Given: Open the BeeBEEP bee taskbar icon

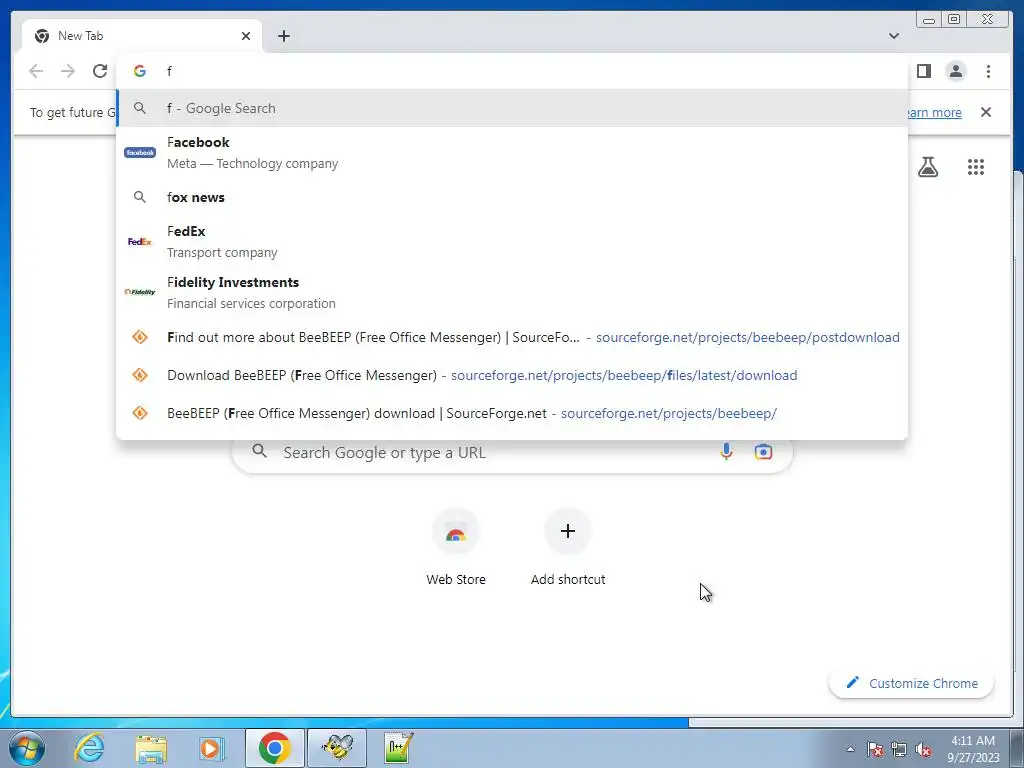Looking at the screenshot, I should click(x=337, y=748).
